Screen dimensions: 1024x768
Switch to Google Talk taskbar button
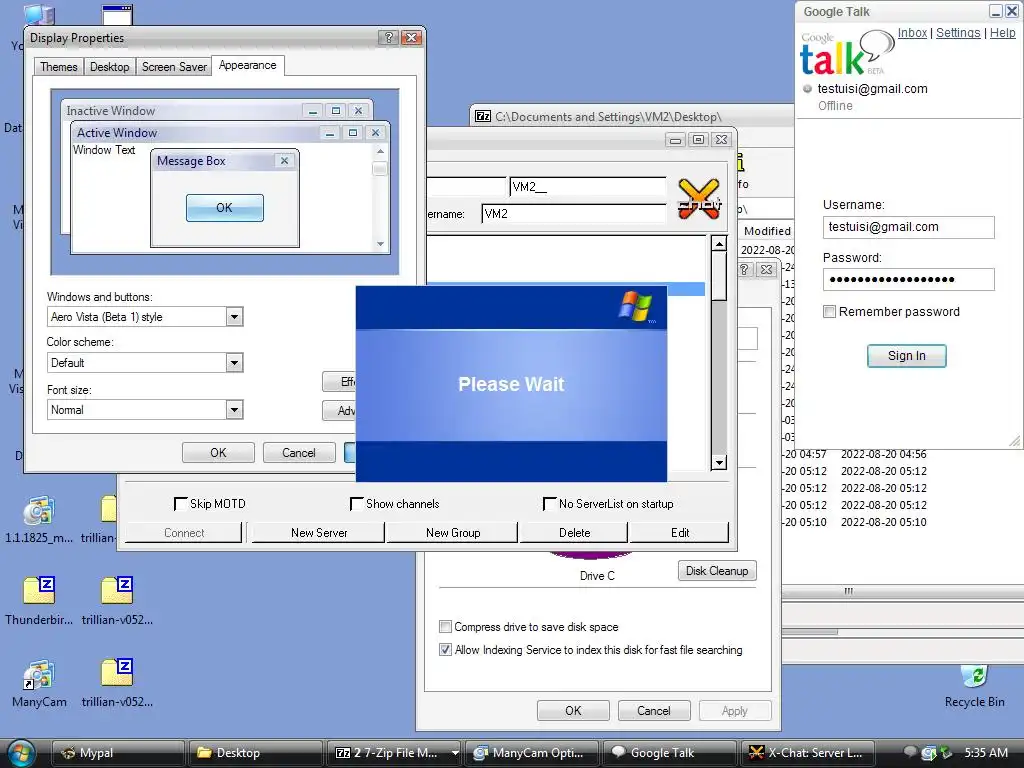[669, 753]
